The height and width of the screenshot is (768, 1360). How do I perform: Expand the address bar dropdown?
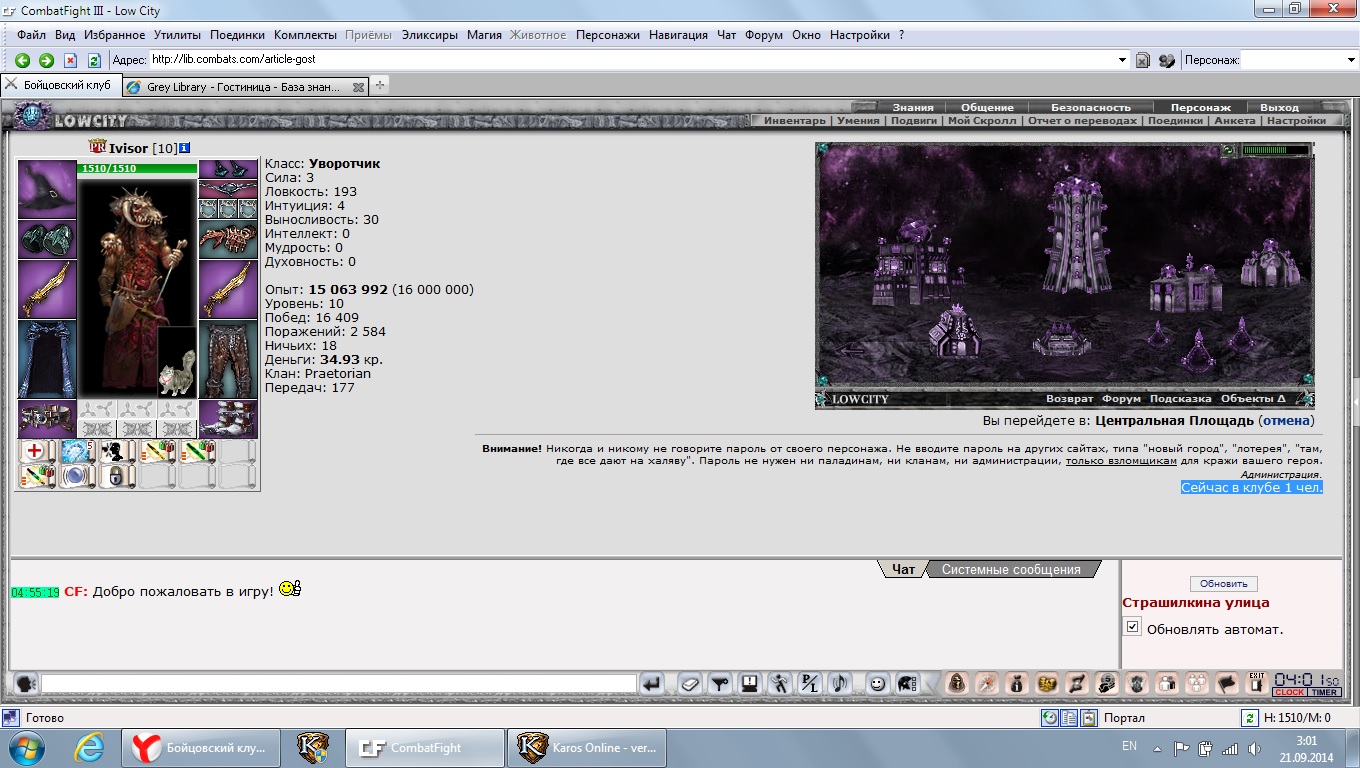point(1123,60)
